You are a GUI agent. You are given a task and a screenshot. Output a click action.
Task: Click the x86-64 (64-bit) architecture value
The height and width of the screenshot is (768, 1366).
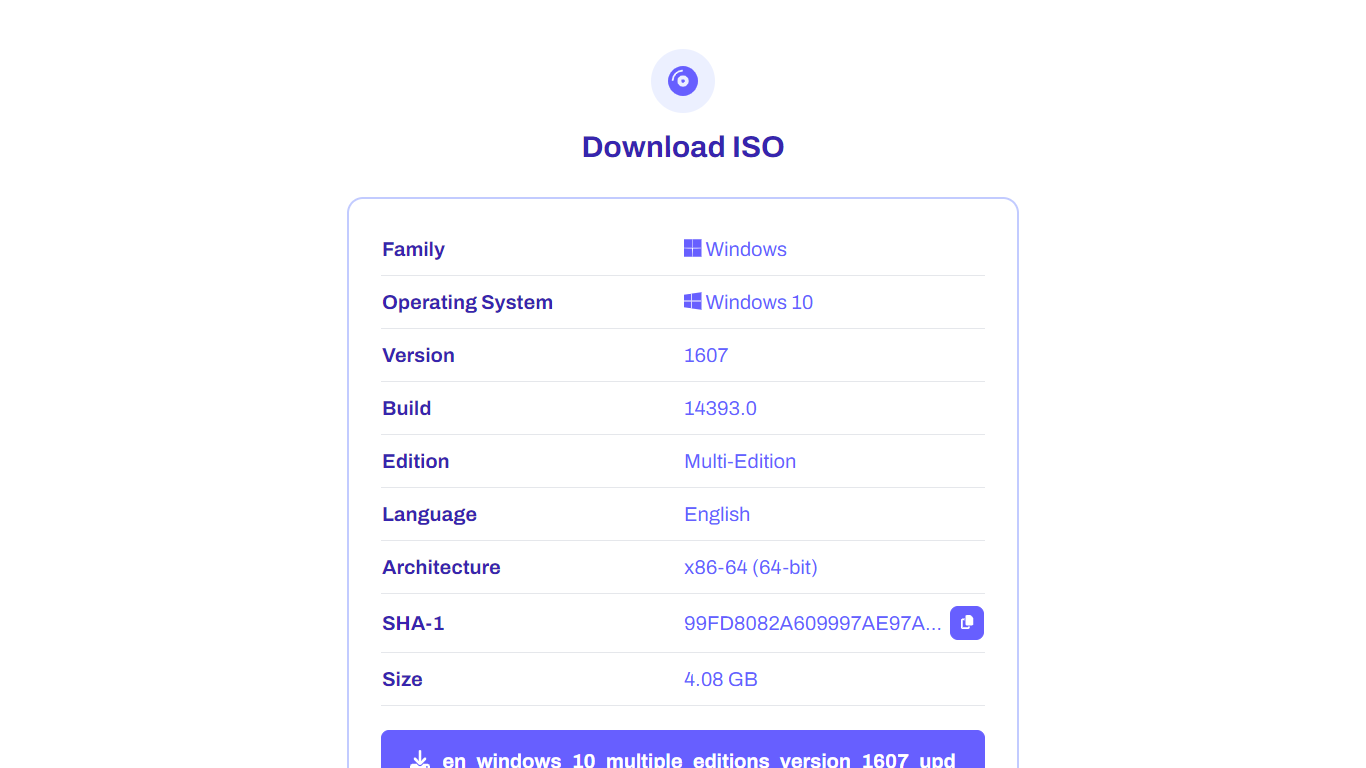(751, 567)
